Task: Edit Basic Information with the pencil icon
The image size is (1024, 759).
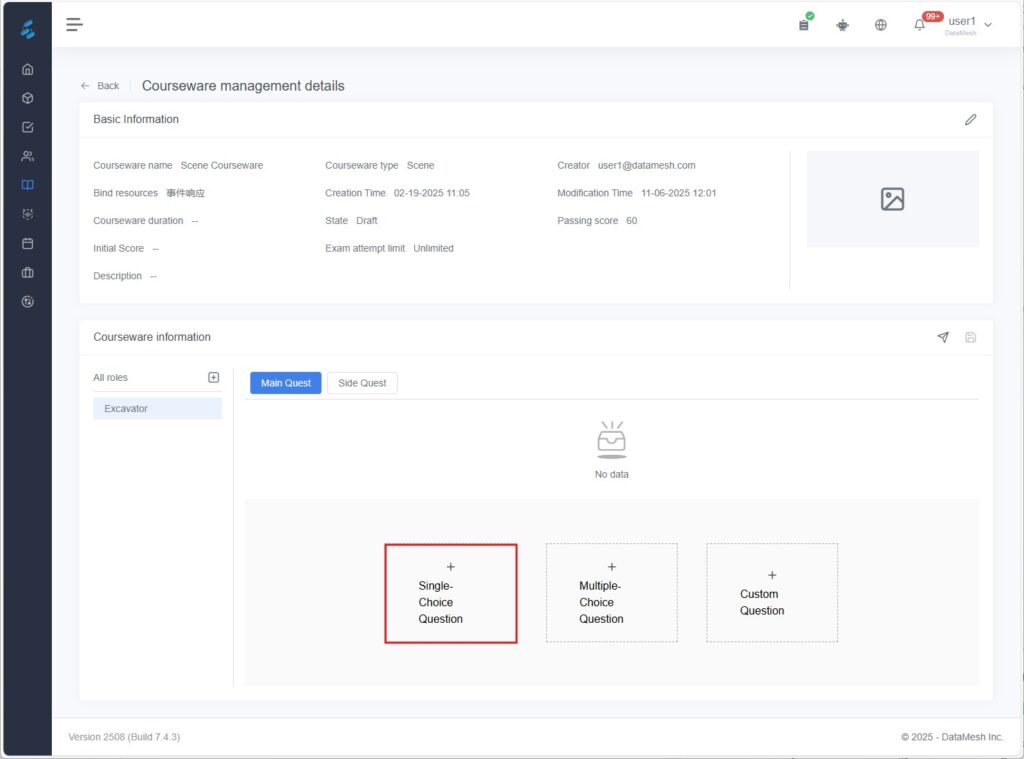Action: tap(970, 120)
